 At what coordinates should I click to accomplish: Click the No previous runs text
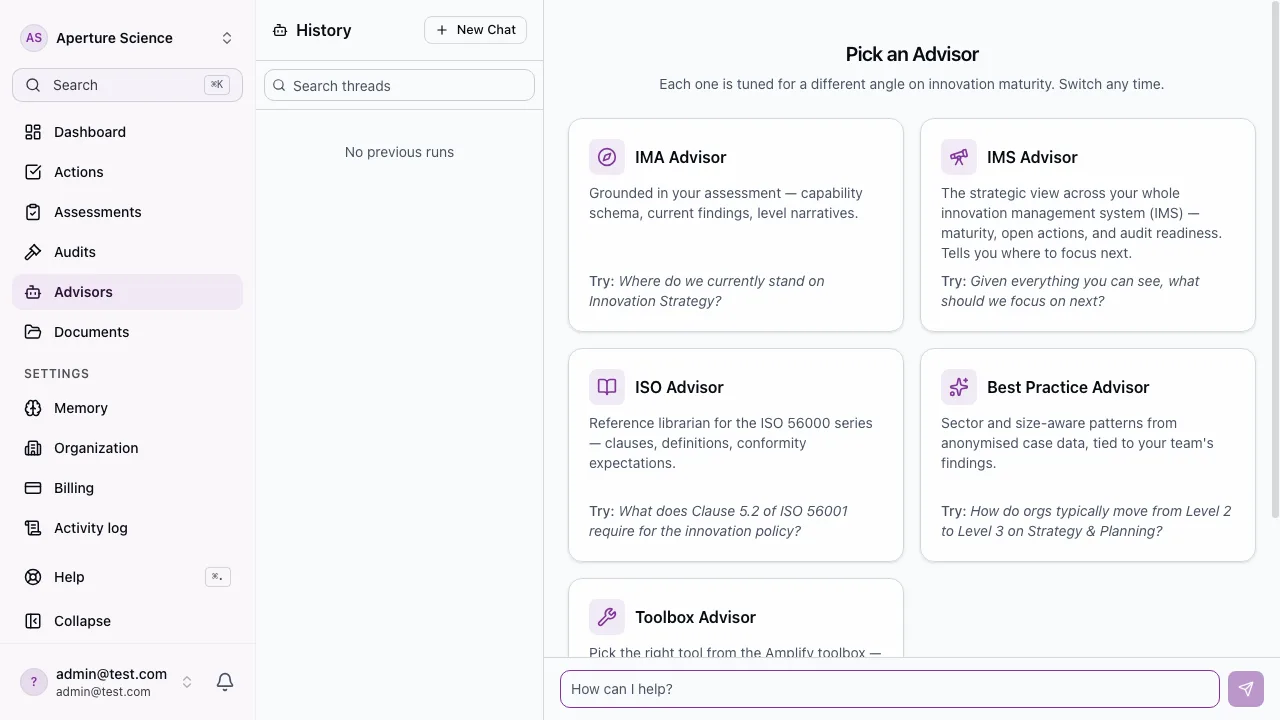[399, 152]
